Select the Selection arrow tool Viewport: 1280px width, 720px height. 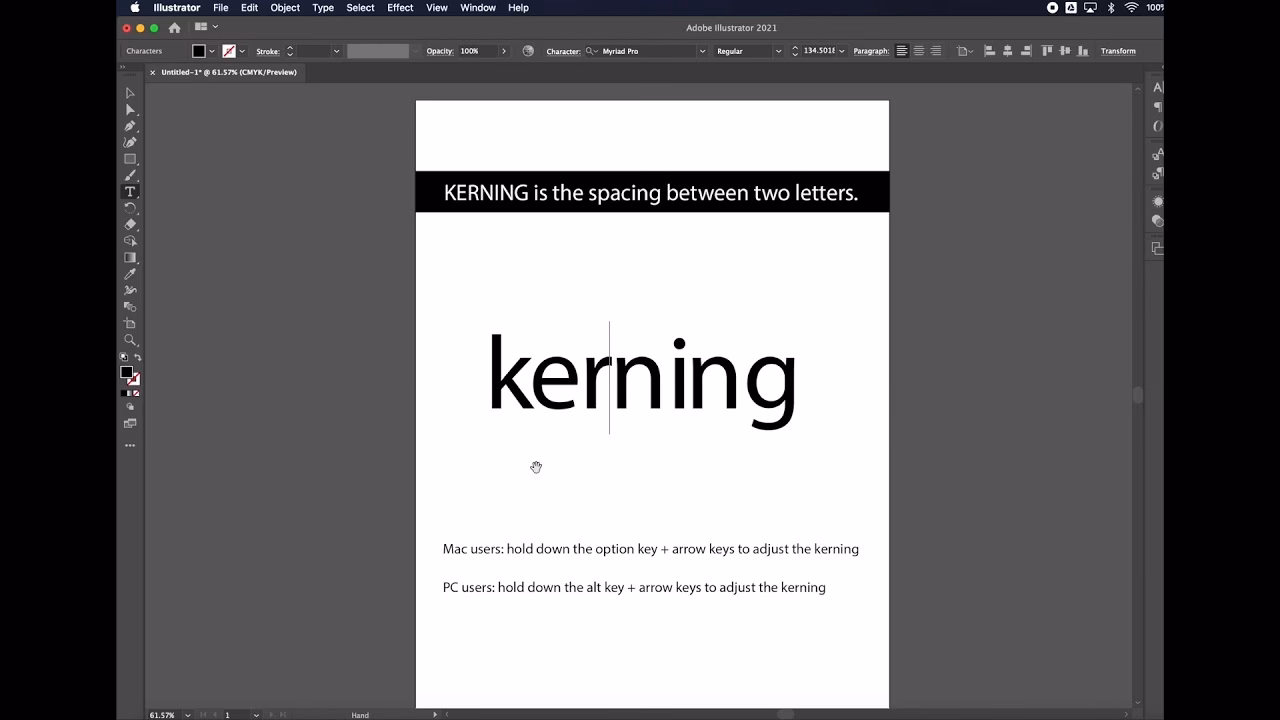(130, 93)
